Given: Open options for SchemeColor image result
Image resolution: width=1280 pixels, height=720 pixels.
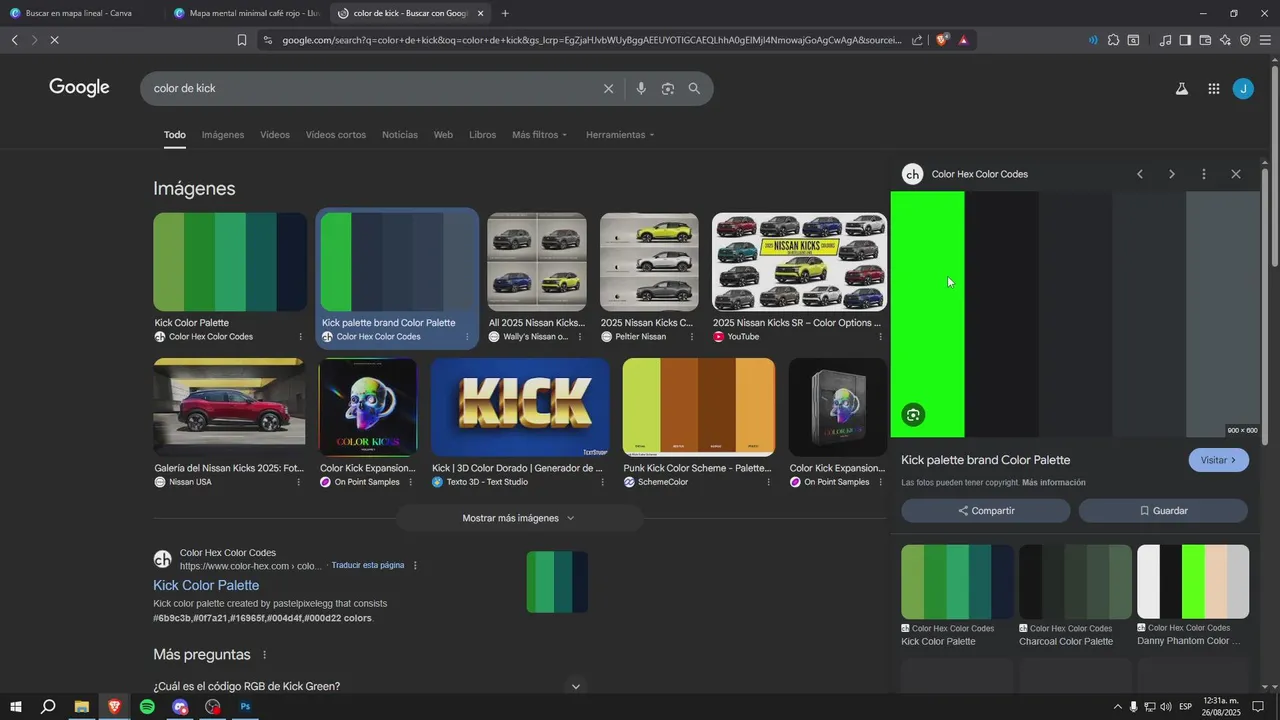Looking at the screenshot, I should coord(768,482).
